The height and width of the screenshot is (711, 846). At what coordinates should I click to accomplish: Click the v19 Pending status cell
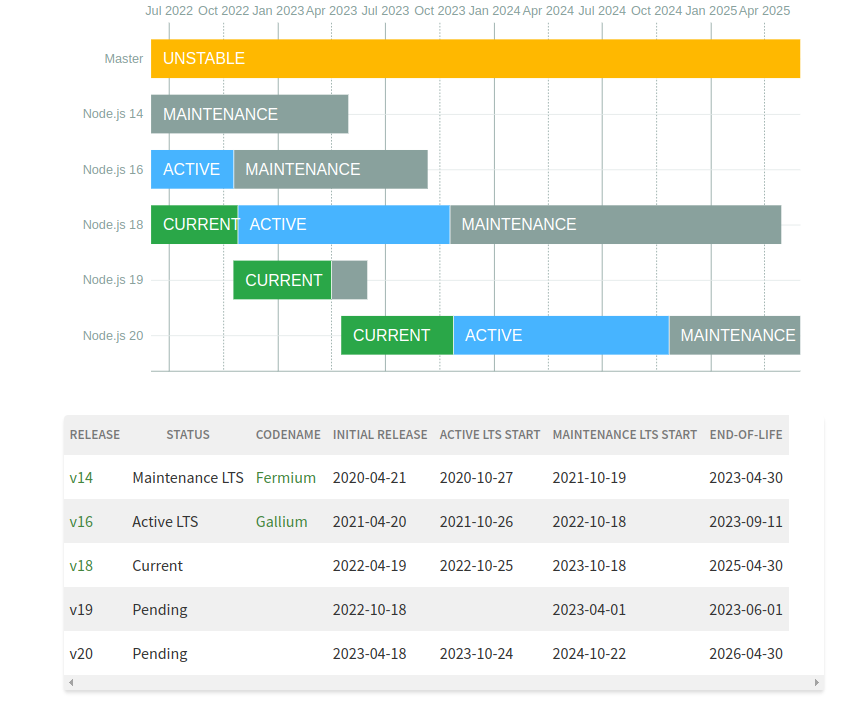point(160,610)
